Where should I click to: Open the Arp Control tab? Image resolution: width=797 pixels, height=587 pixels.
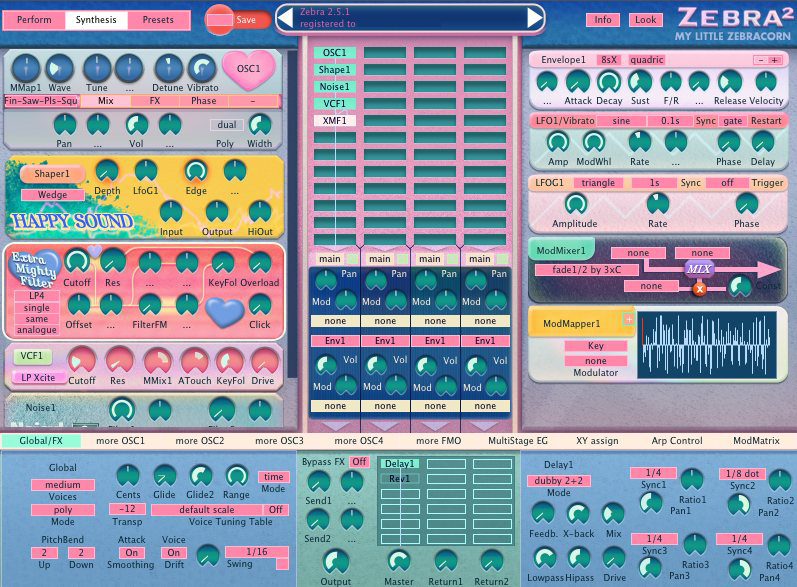(677, 441)
